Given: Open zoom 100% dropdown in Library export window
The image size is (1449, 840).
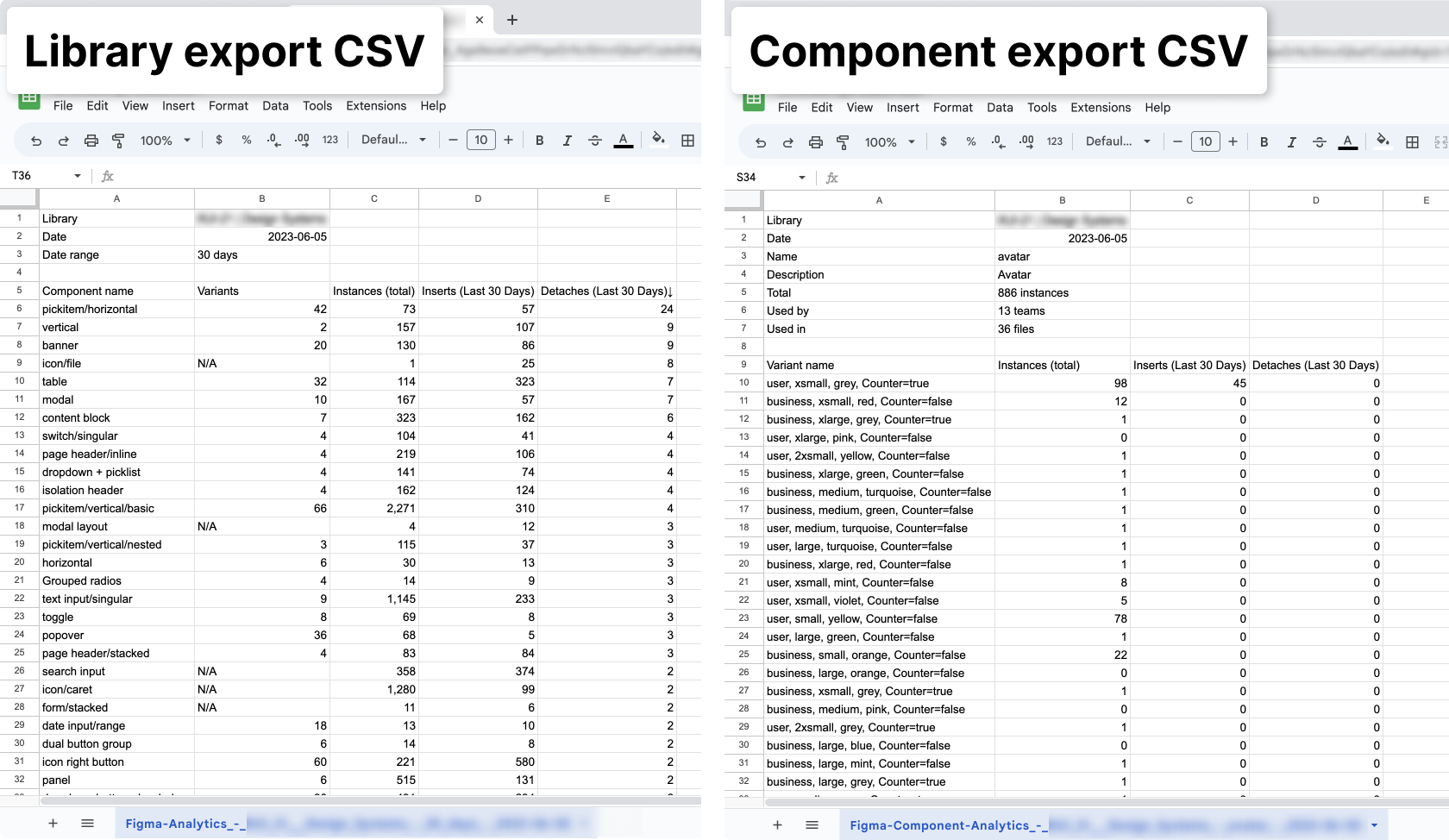Looking at the screenshot, I should pos(166,141).
